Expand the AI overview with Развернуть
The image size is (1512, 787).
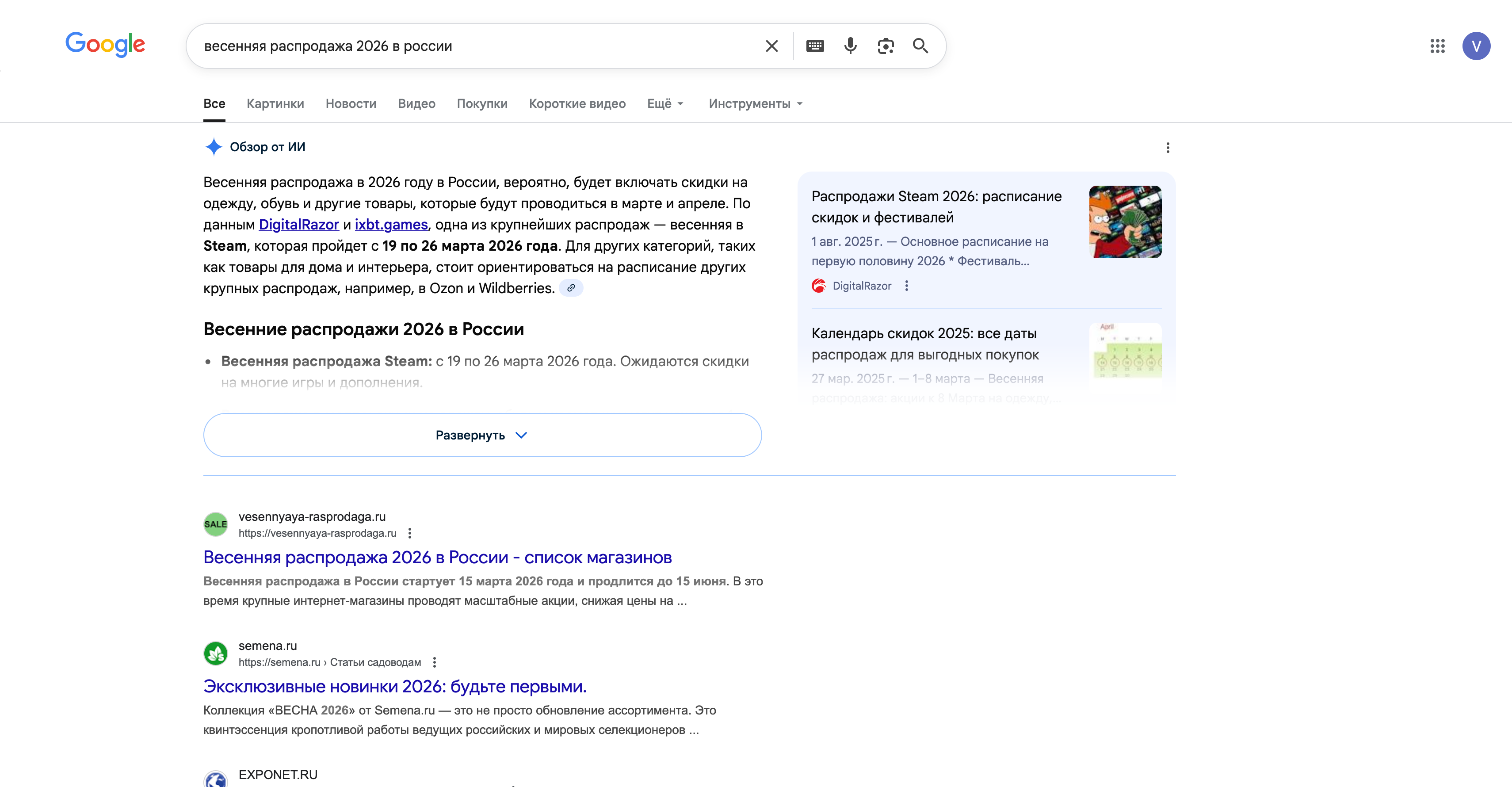click(x=482, y=435)
